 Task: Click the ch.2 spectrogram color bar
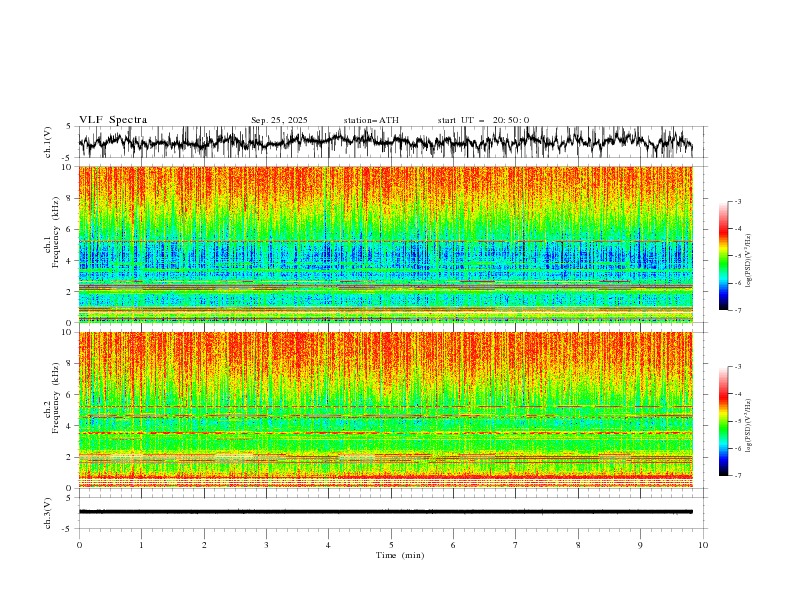coord(723,421)
